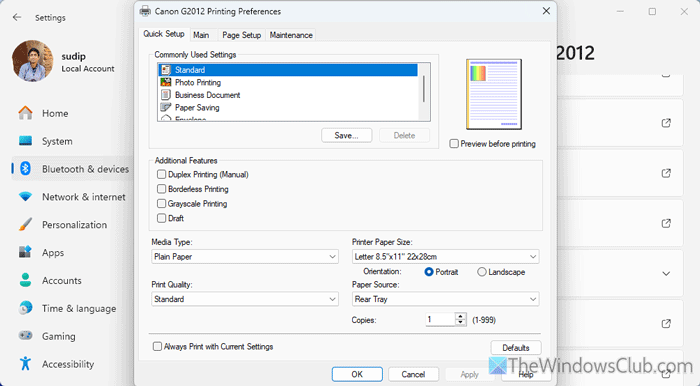This screenshot has height=386, width=700.
Task: Enable Duplex Printing (Manual) checkbox
Action: [162, 174]
